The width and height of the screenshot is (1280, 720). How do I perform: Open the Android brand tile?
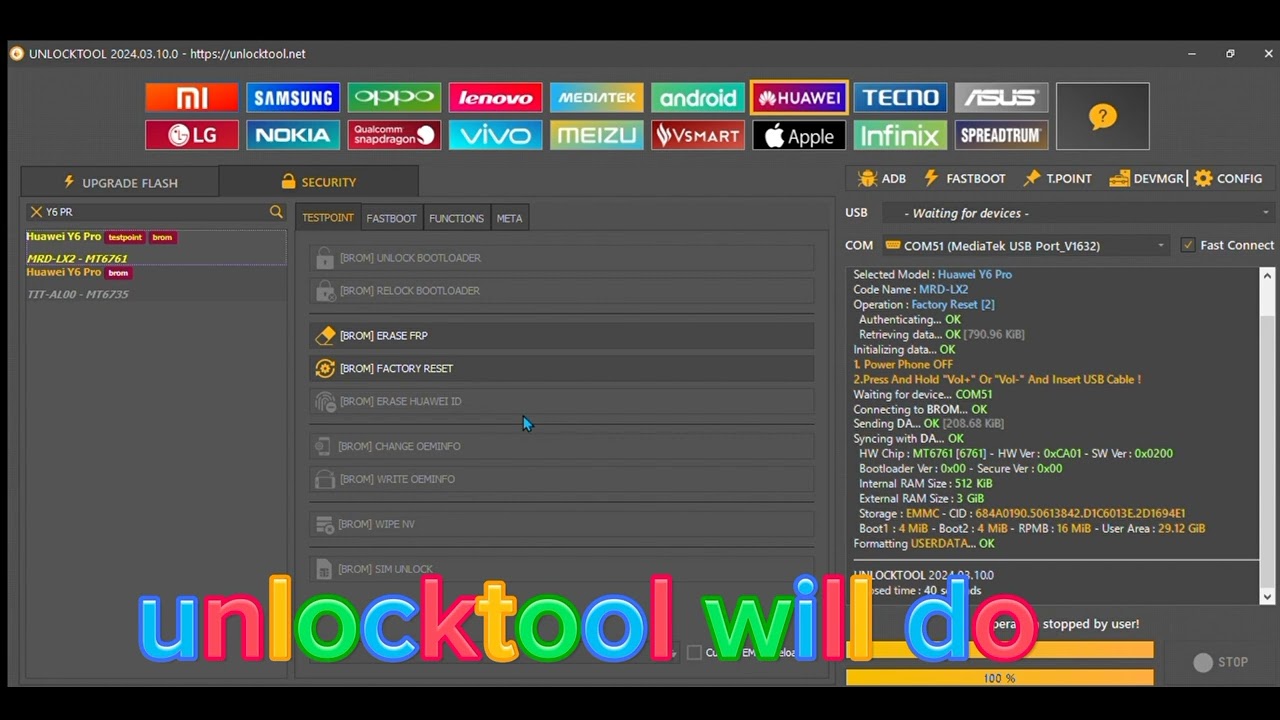coord(697,97)
